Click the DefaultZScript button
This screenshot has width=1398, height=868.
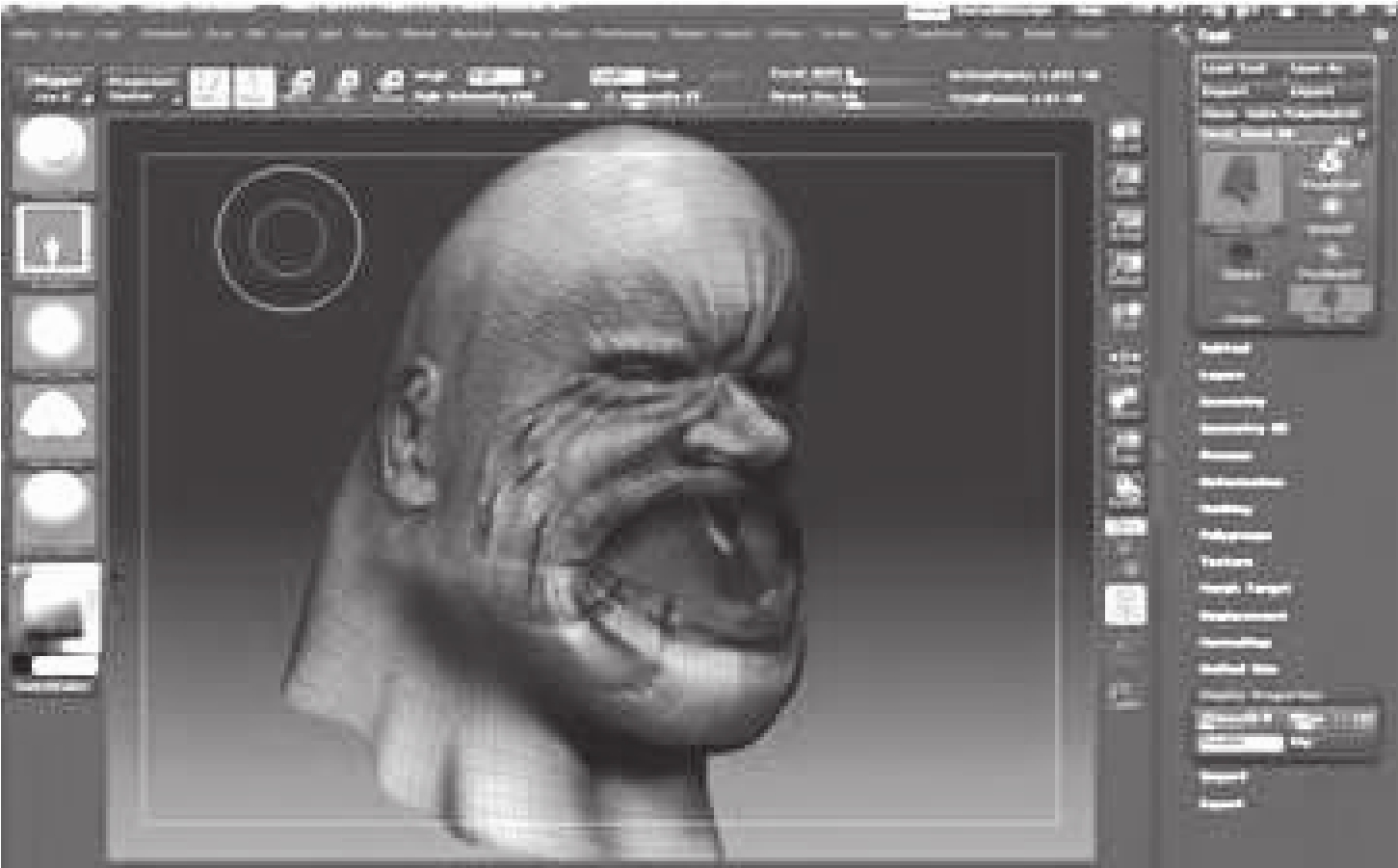click(1002, 12)
